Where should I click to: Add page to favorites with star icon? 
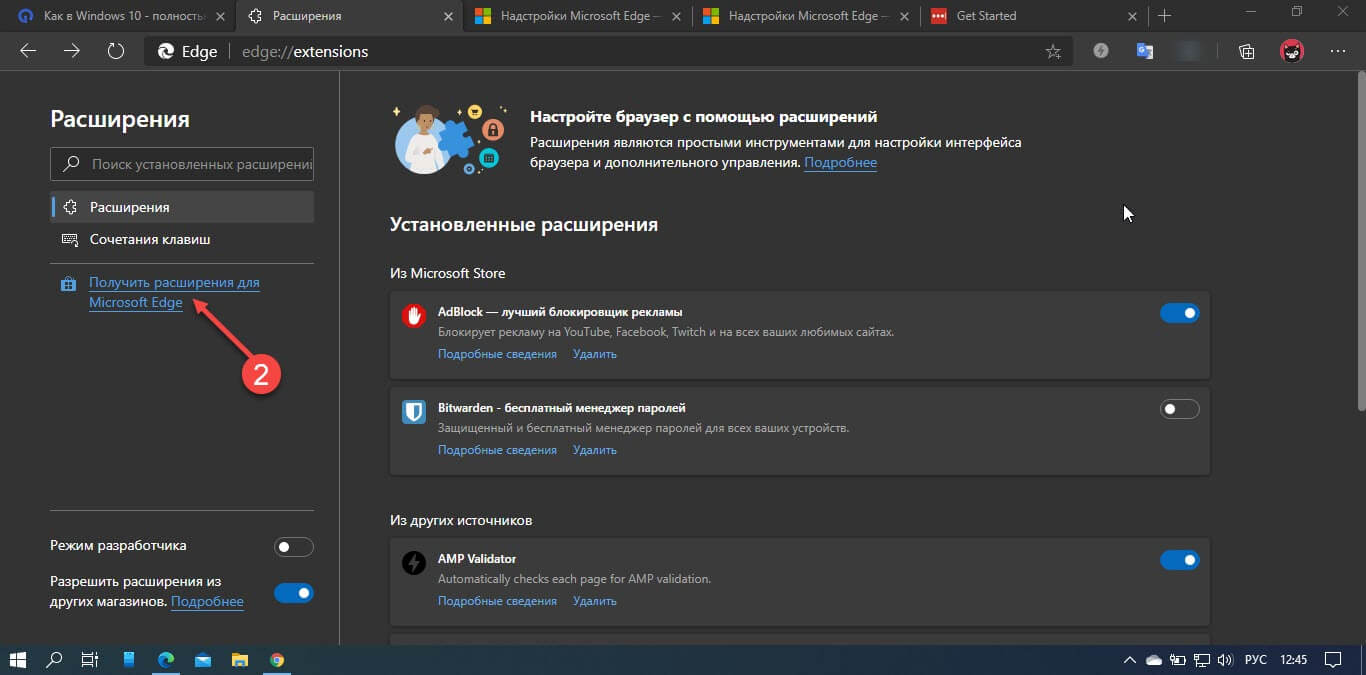1053,52
